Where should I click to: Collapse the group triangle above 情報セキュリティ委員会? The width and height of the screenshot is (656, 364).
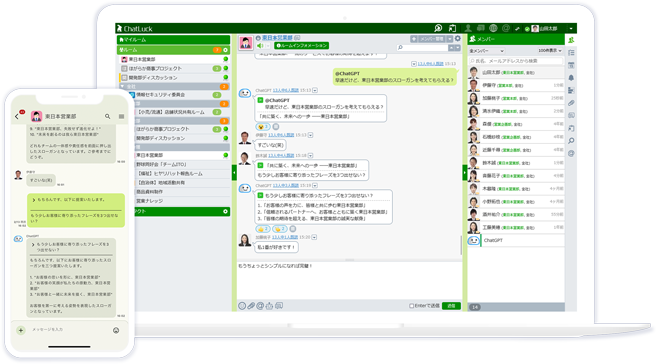click(x=122, y=86)
